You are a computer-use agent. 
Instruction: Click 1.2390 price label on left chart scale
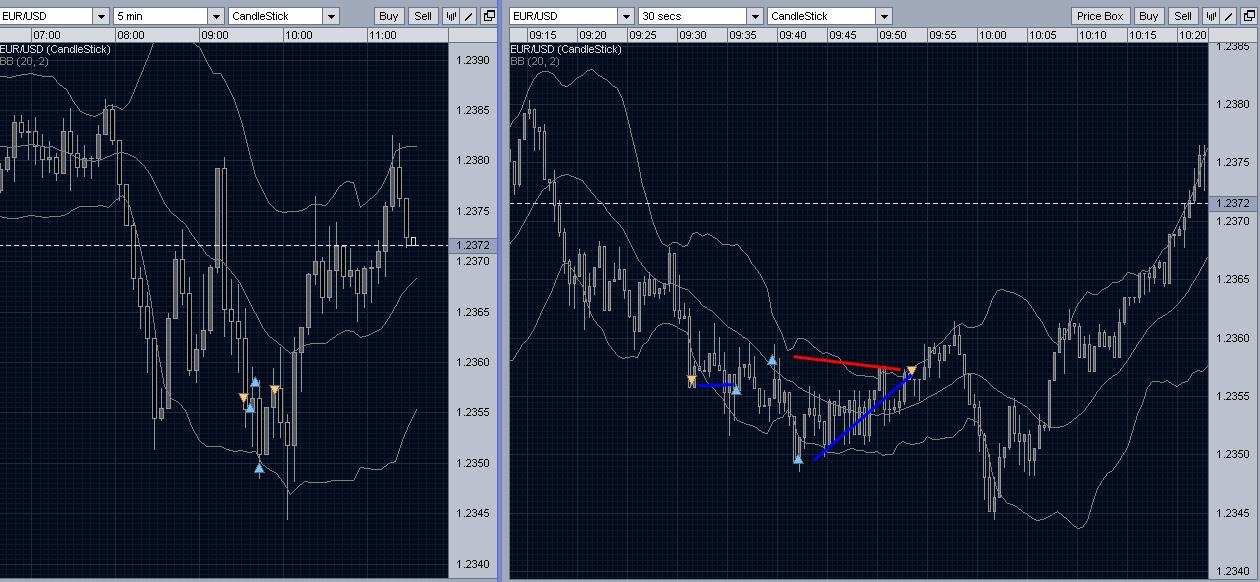click(472, 60)
